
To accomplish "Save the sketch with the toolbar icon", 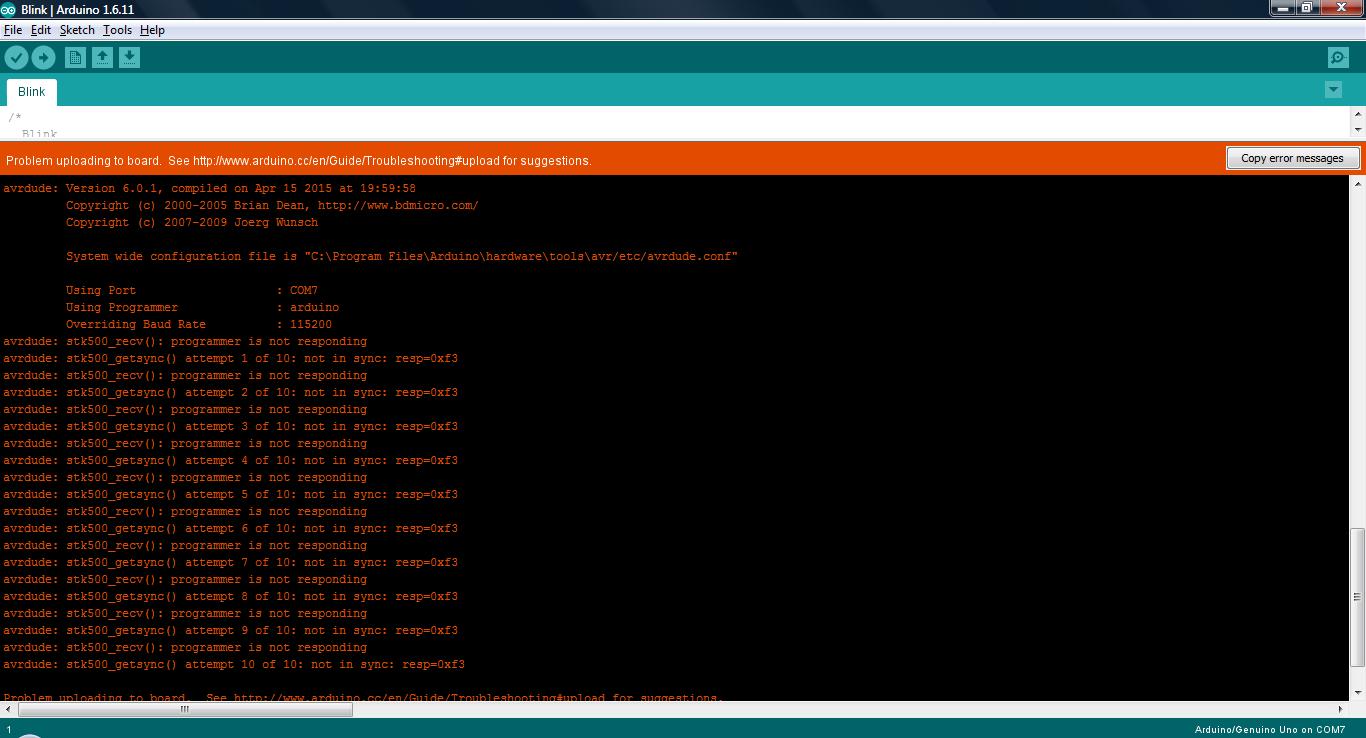I will (x=129, y=57).
